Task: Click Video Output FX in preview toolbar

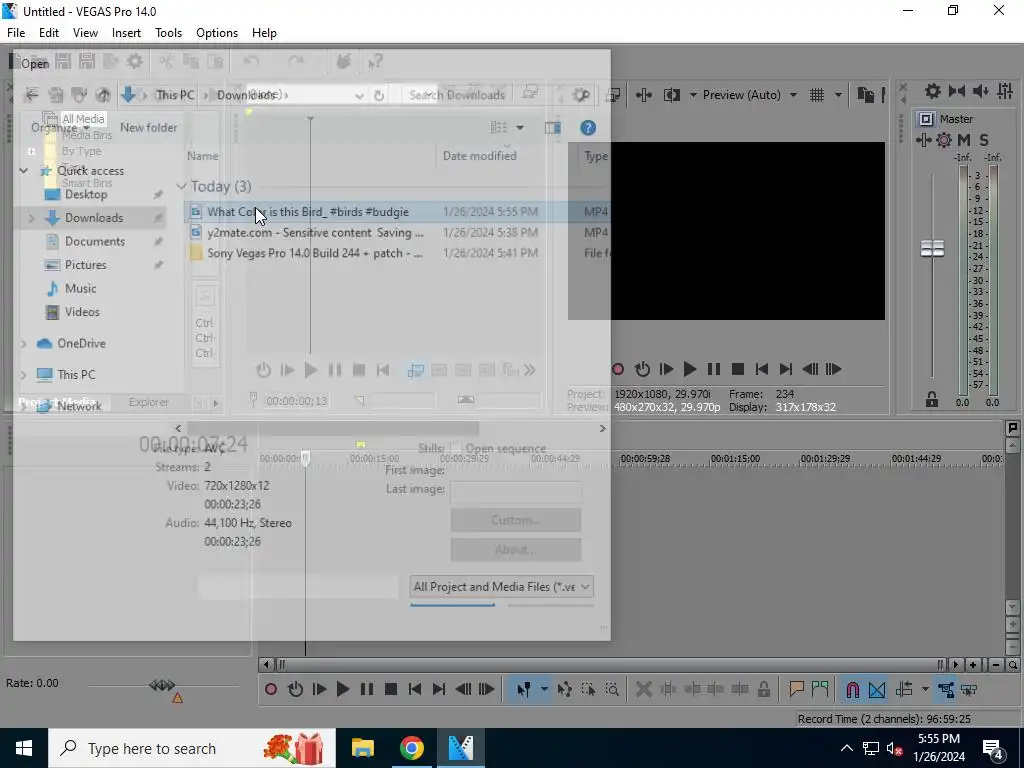Action: (644, 95)
